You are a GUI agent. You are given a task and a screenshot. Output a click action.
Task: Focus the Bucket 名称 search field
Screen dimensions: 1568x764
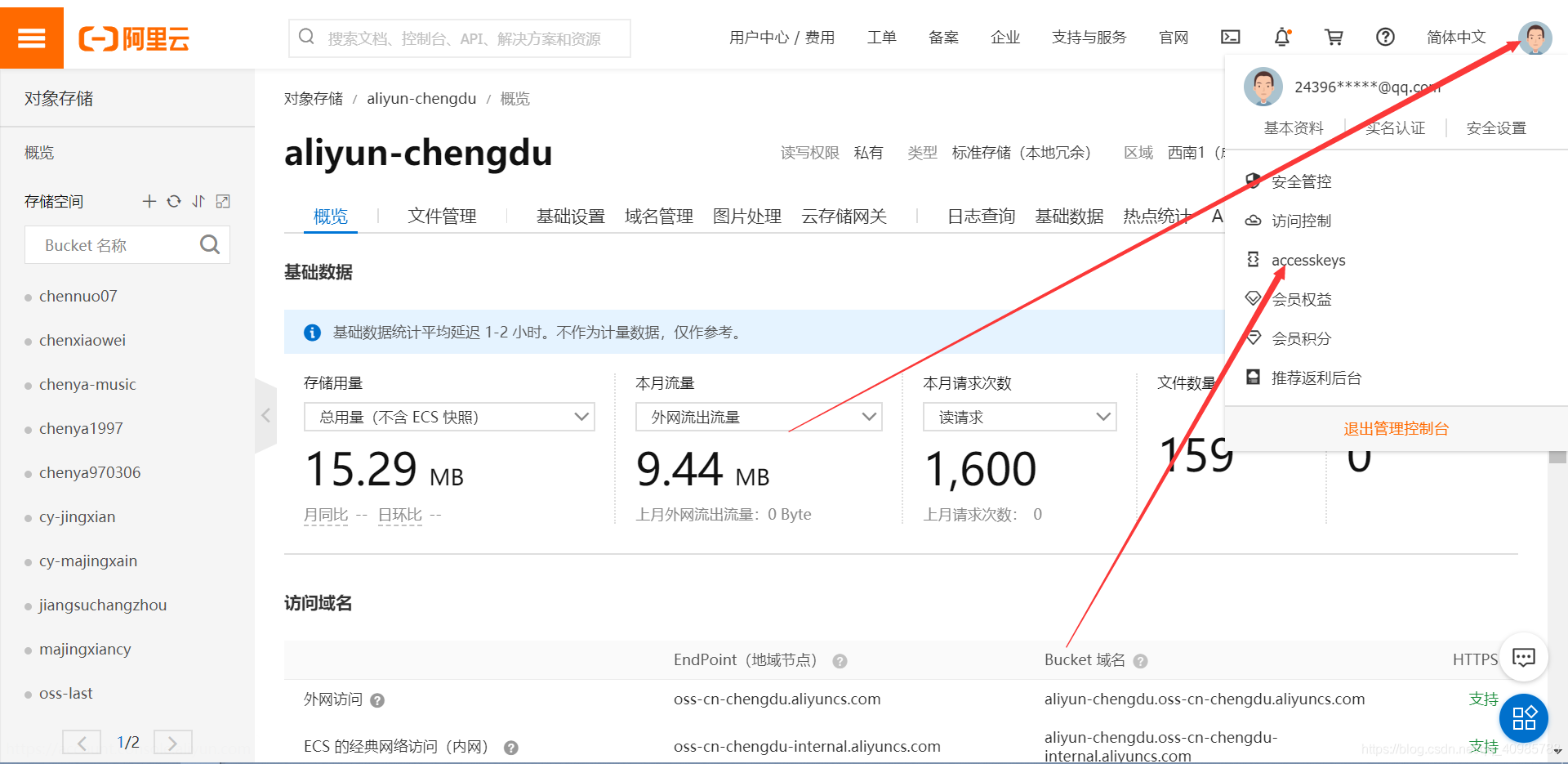[127, 244]
